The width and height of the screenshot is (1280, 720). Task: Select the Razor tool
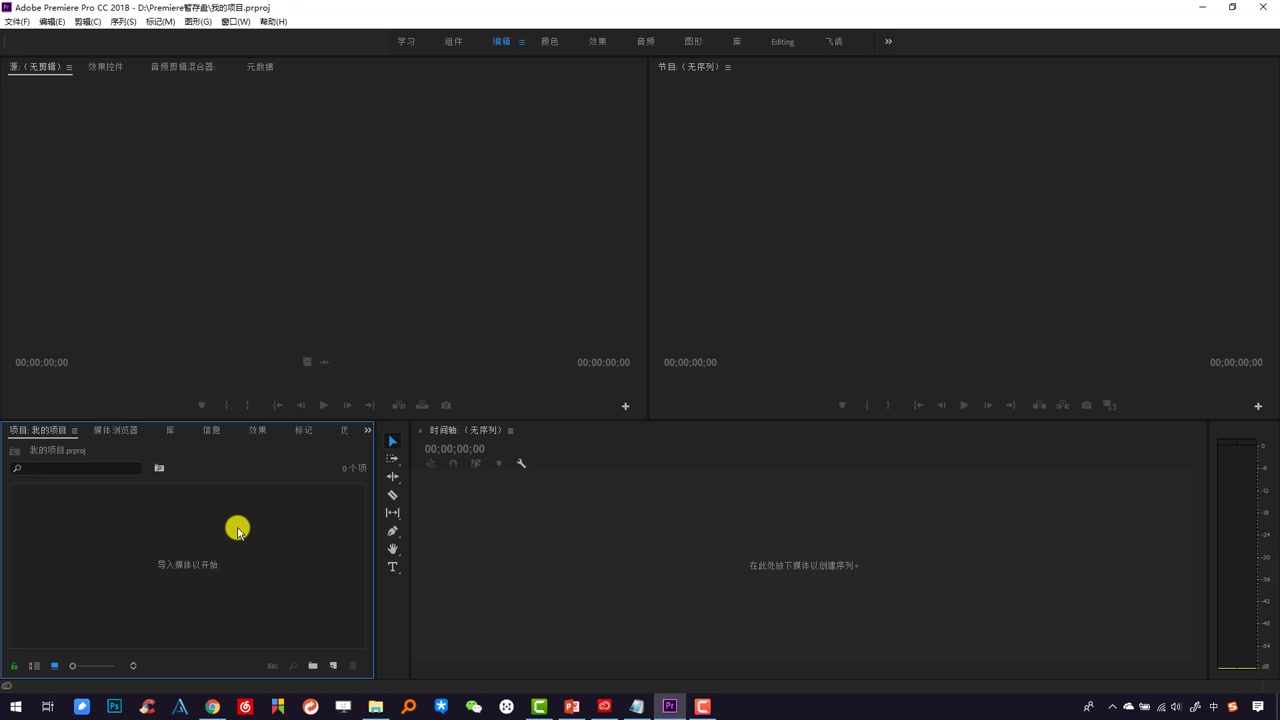click(392, 495)
